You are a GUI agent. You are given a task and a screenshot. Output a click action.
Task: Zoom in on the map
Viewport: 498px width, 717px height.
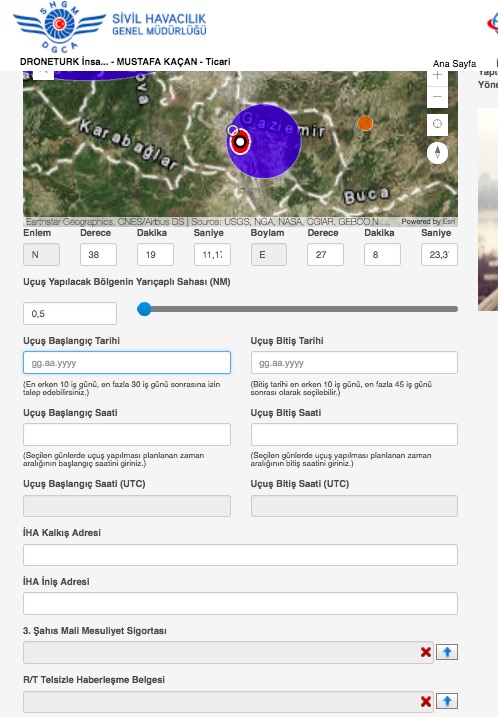[437, 76]
